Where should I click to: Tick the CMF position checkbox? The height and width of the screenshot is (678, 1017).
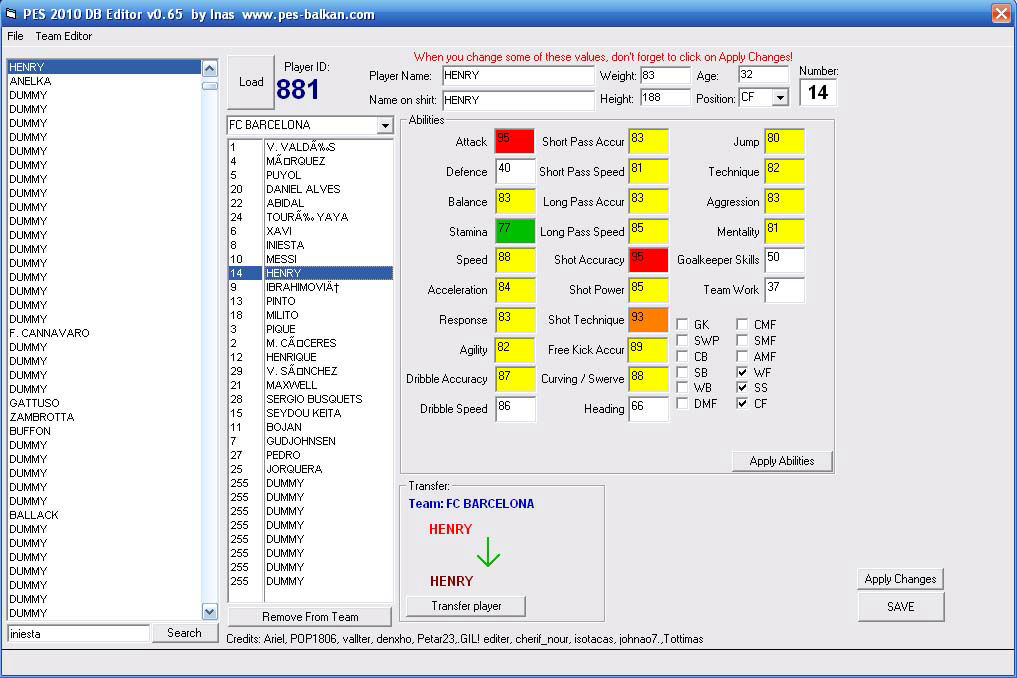click(742, 324)
